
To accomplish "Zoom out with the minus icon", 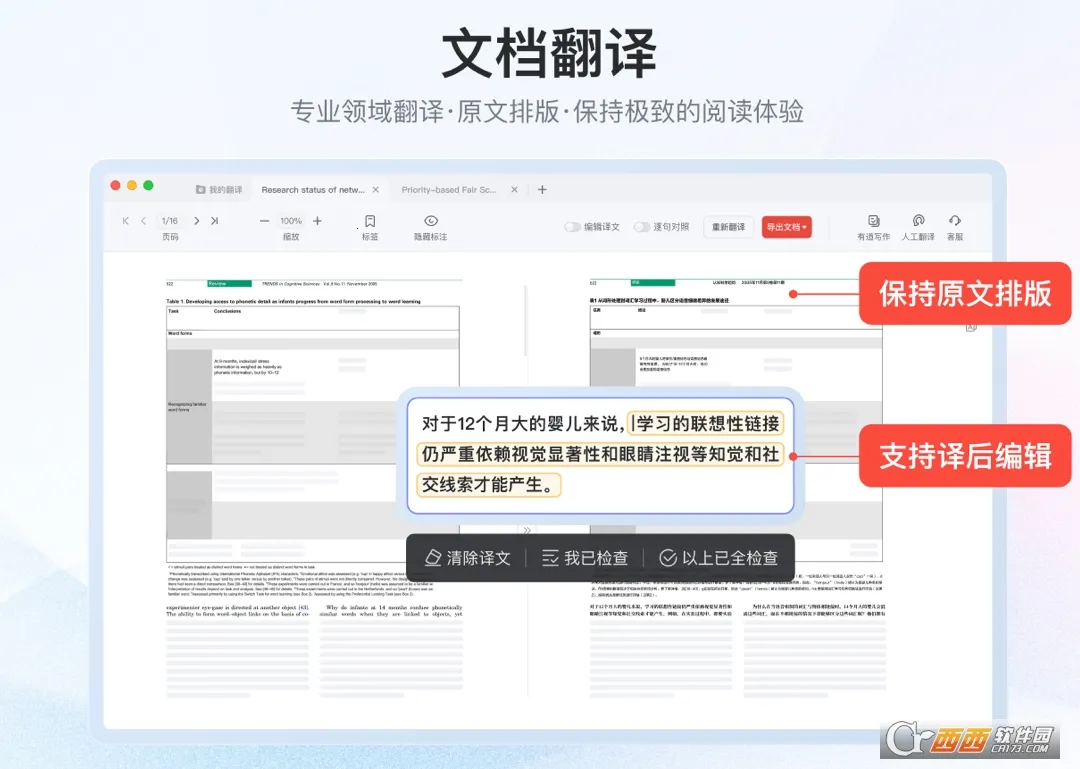I will pos(263,221).
